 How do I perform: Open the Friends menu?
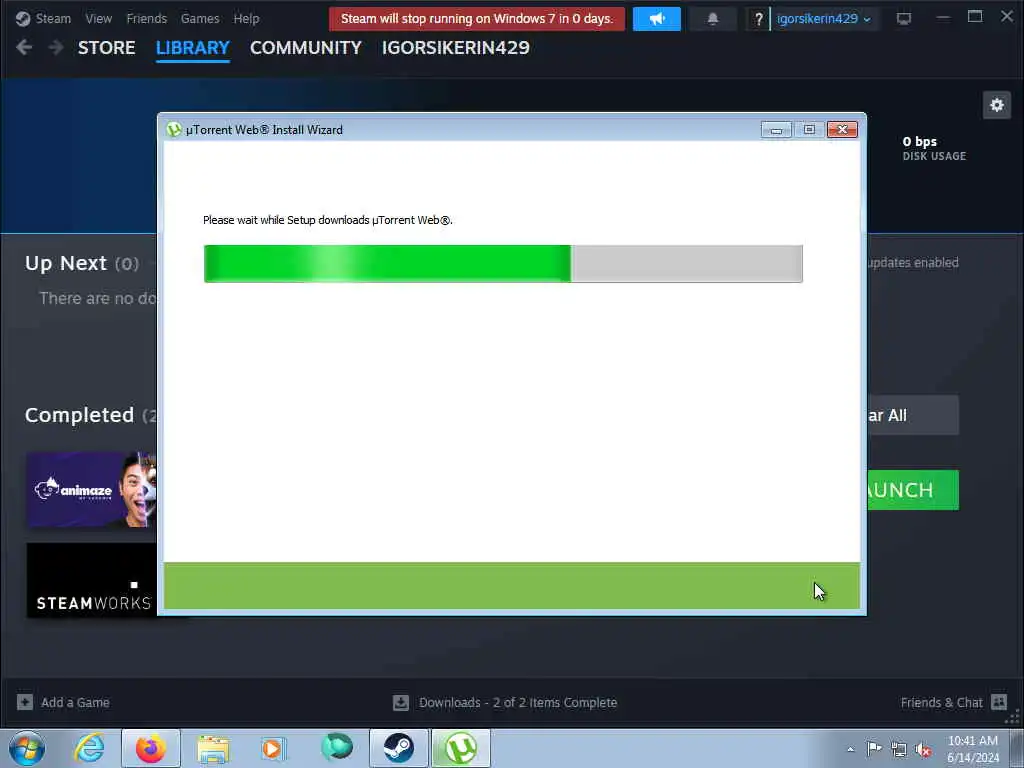click(146, 18)
